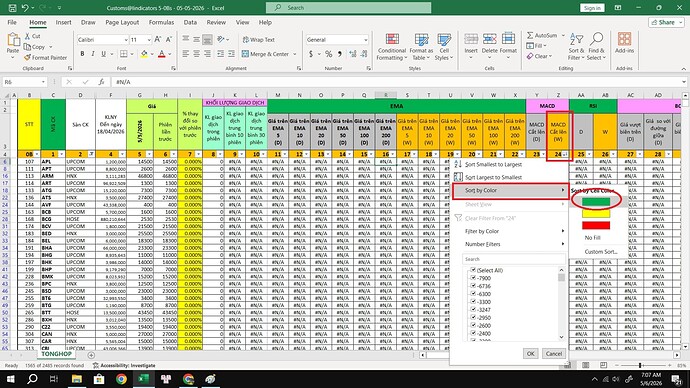Open Conditional Formatting
Screen dimensions: 690x388
pyautogui.click(x=391, y=47)
